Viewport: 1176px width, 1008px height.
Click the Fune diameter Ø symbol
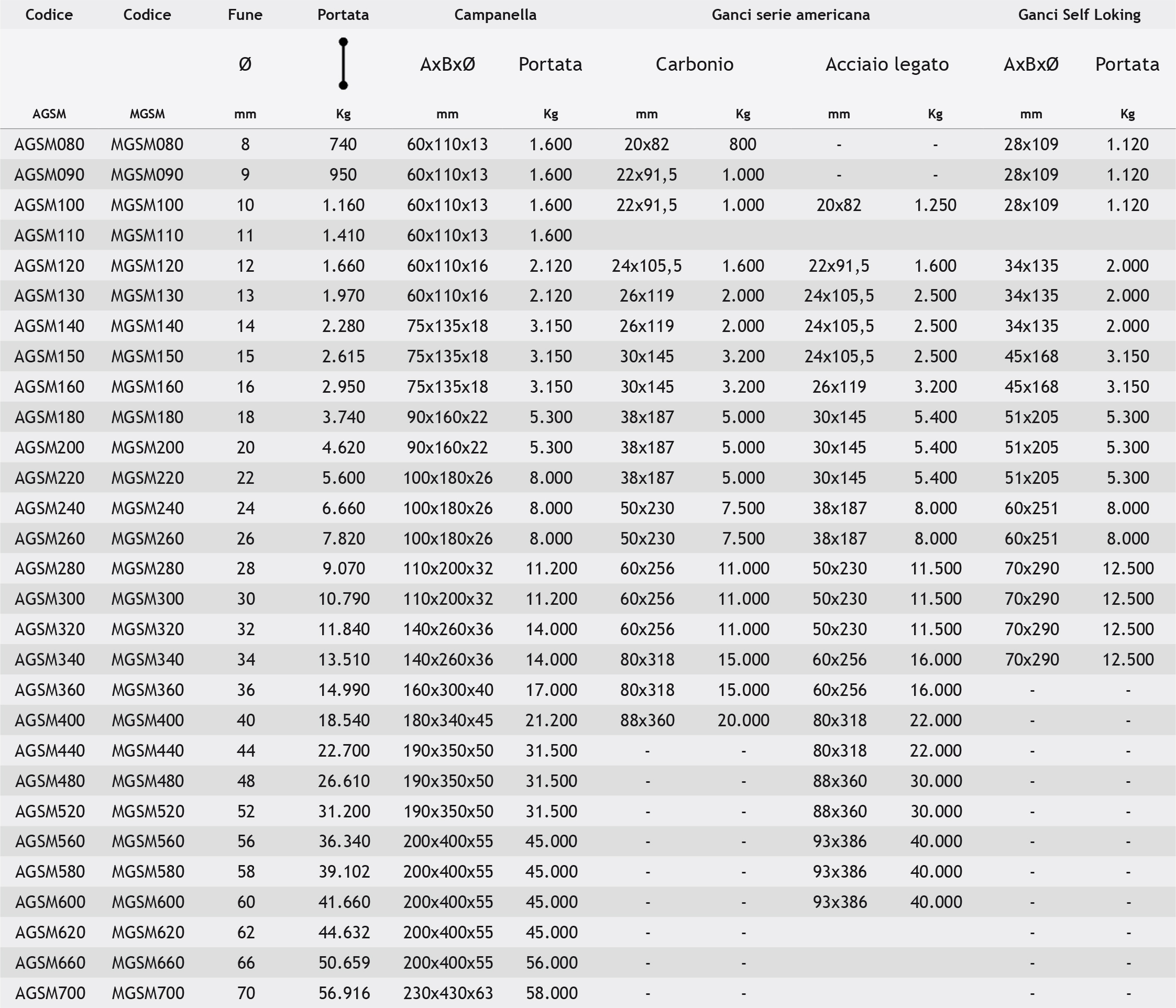pos(245,64)
